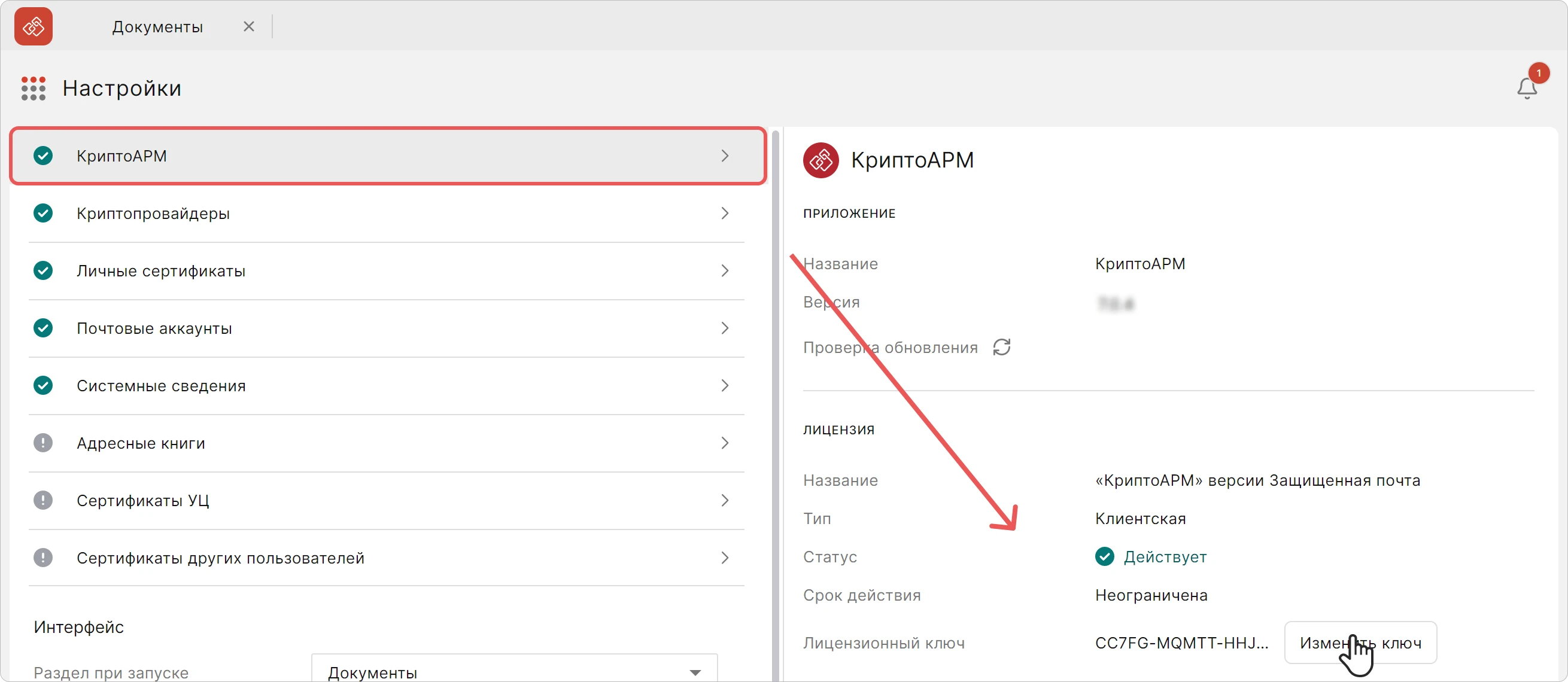This screenshot has height=682, width=1568.
Task: Open the nine-dot apps grid menu
Action: click(34, 88)
